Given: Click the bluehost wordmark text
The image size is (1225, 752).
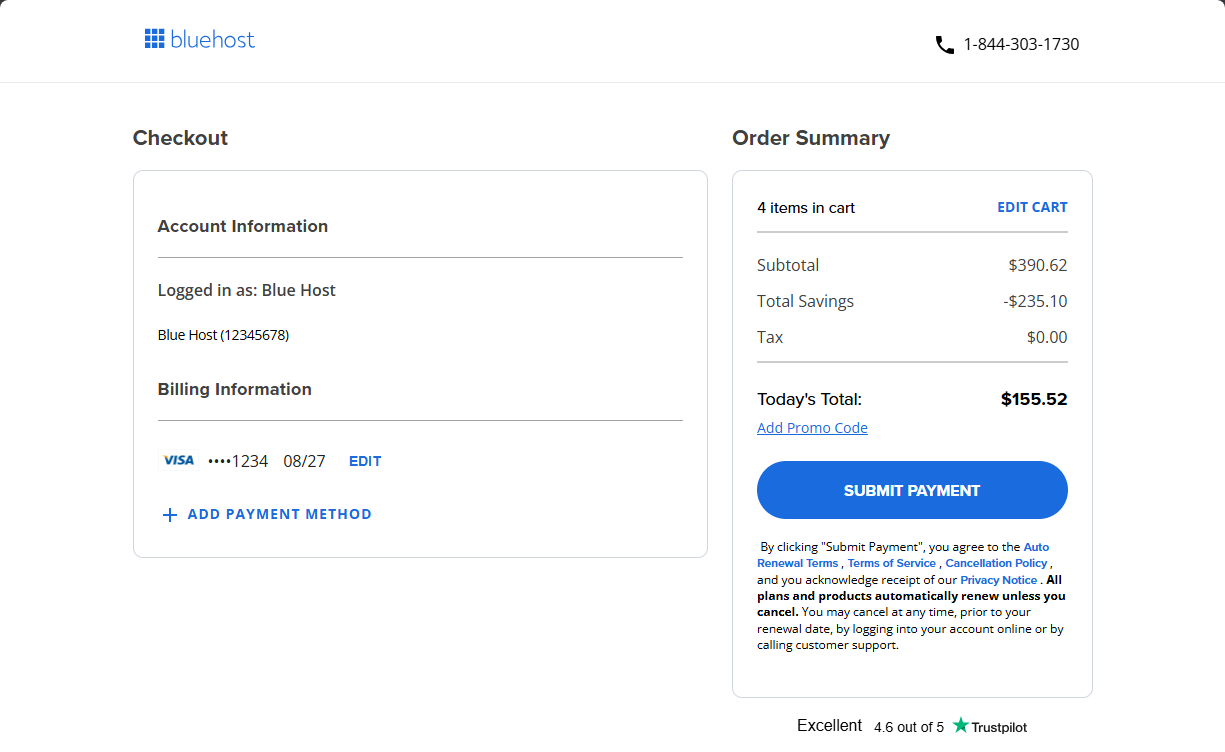Looking at the screenshot, I should pos(212,39).
